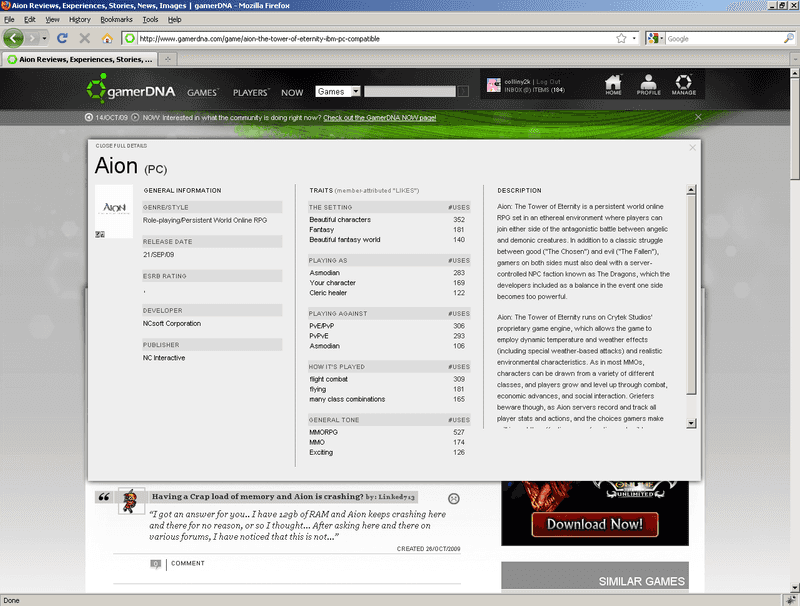The height and width of the screenshot is (606, 800).
Task: Click the gamerDNA site search field
Action: (410, 92)
